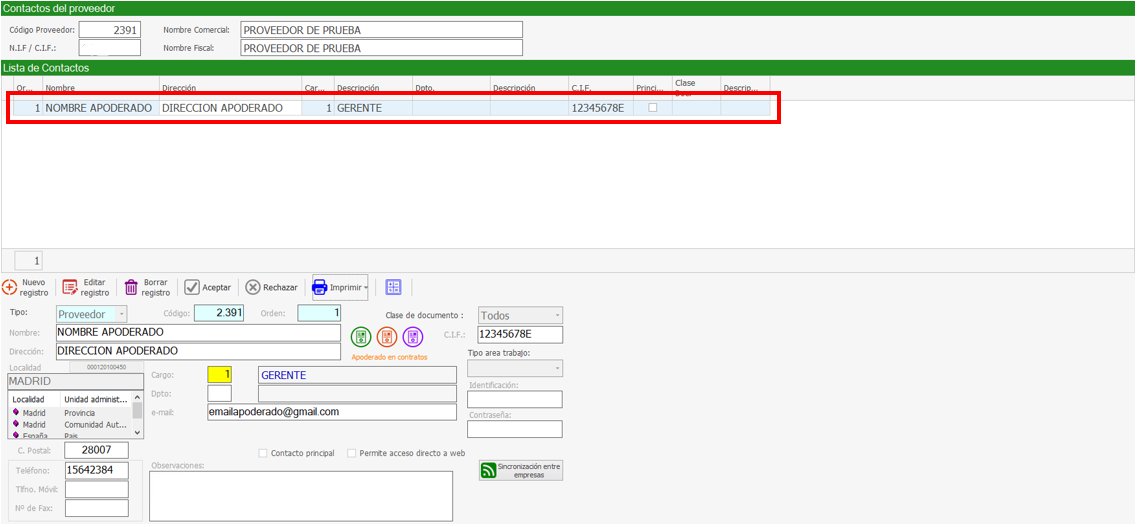Click the purple apoderado document icon
1140x527 pixels.
click(x=413, y=337)
